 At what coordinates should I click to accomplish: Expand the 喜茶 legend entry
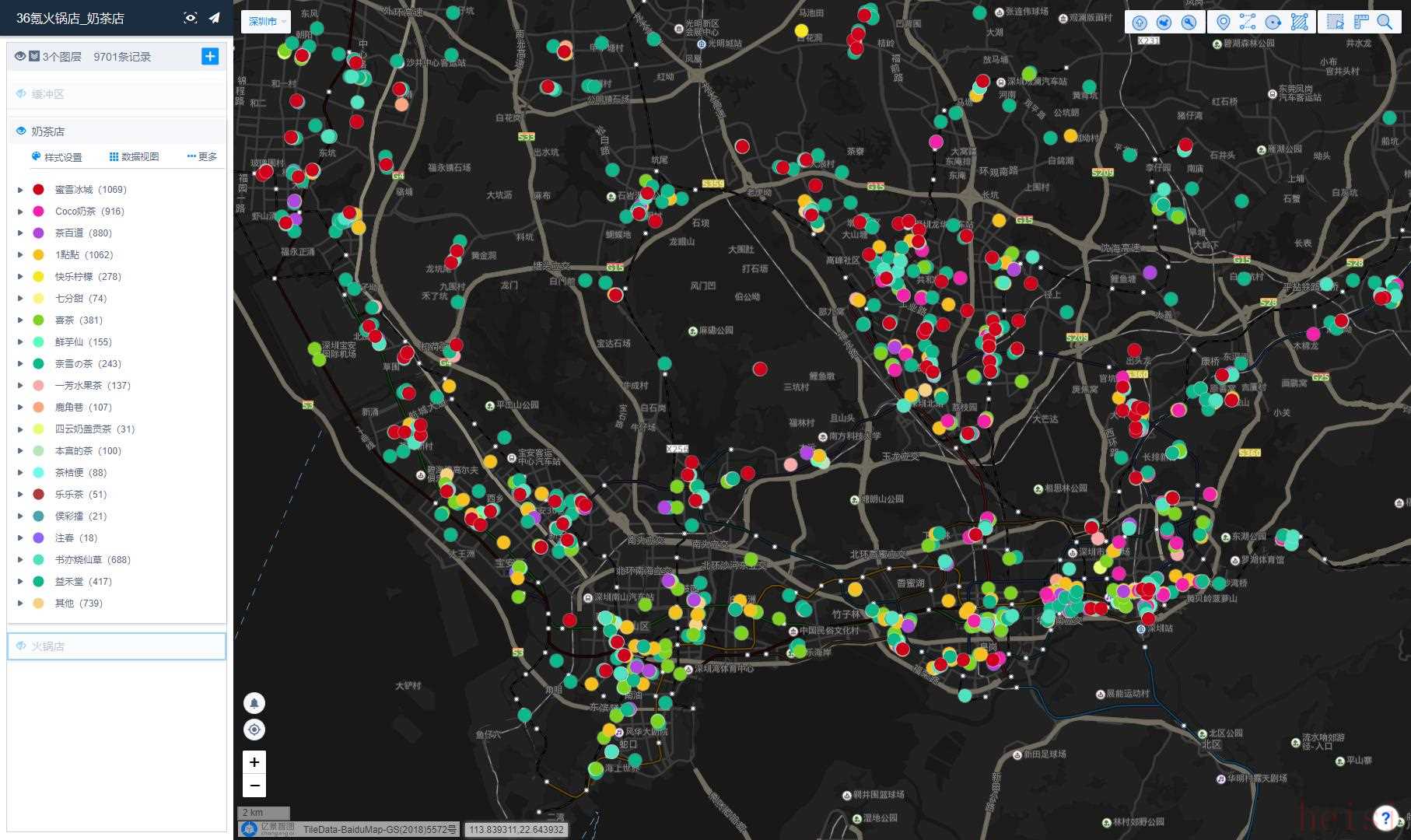click(x=20, y=320)
